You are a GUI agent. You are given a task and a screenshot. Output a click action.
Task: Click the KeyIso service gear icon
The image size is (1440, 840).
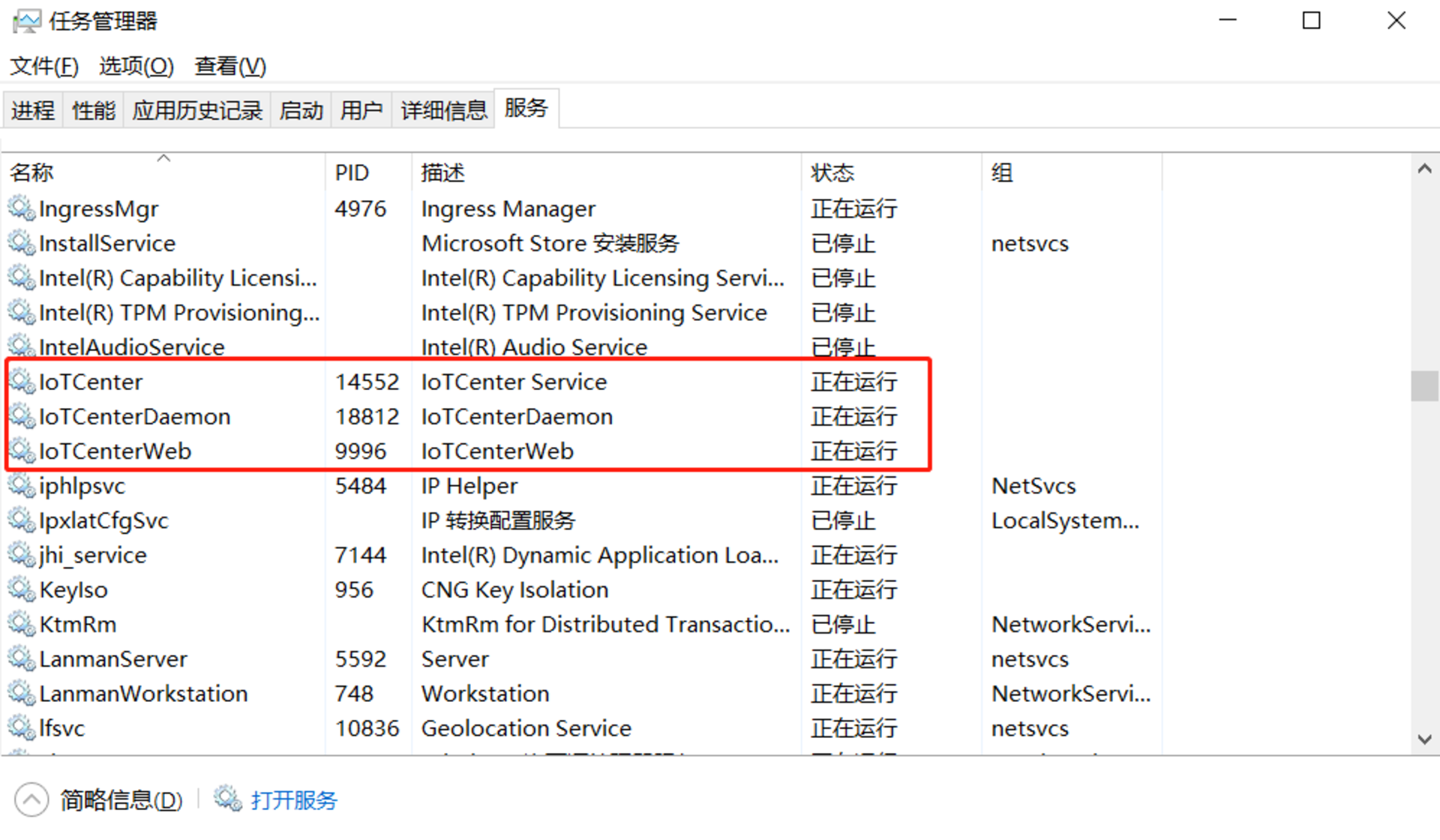(x=22, y=589)
